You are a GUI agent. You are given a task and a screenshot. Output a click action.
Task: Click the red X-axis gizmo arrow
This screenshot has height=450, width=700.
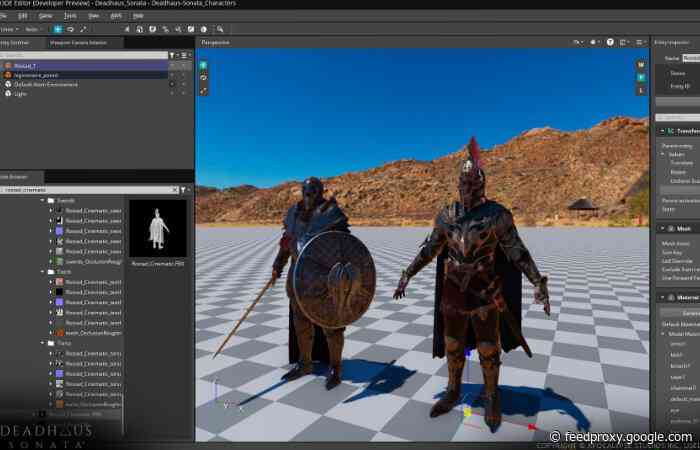pyautogui.click(x=532, y=428)
